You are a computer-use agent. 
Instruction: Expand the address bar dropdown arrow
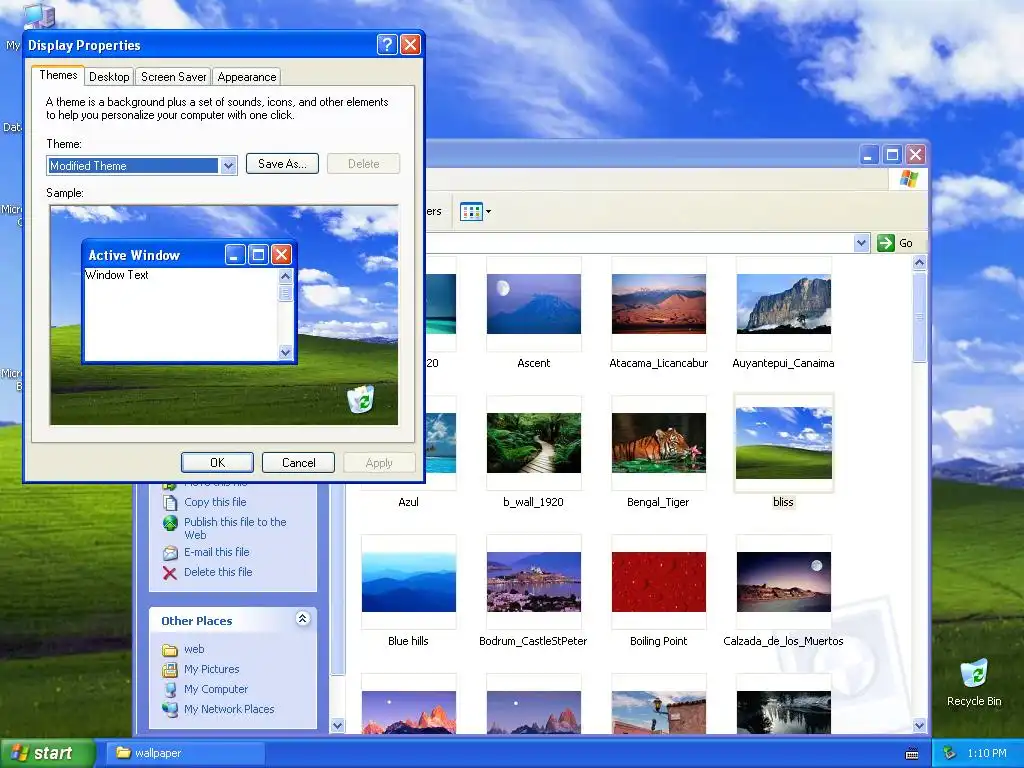pyautogui.click(x=861, y=243)
